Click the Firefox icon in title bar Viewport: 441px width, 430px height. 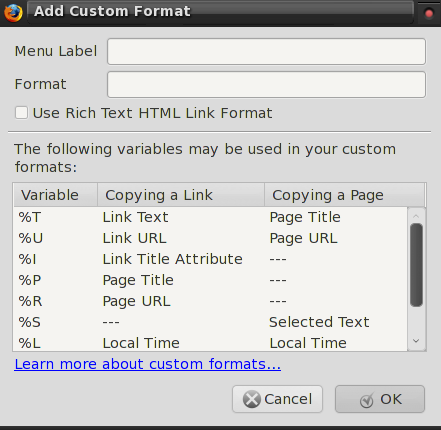(13, 13)
